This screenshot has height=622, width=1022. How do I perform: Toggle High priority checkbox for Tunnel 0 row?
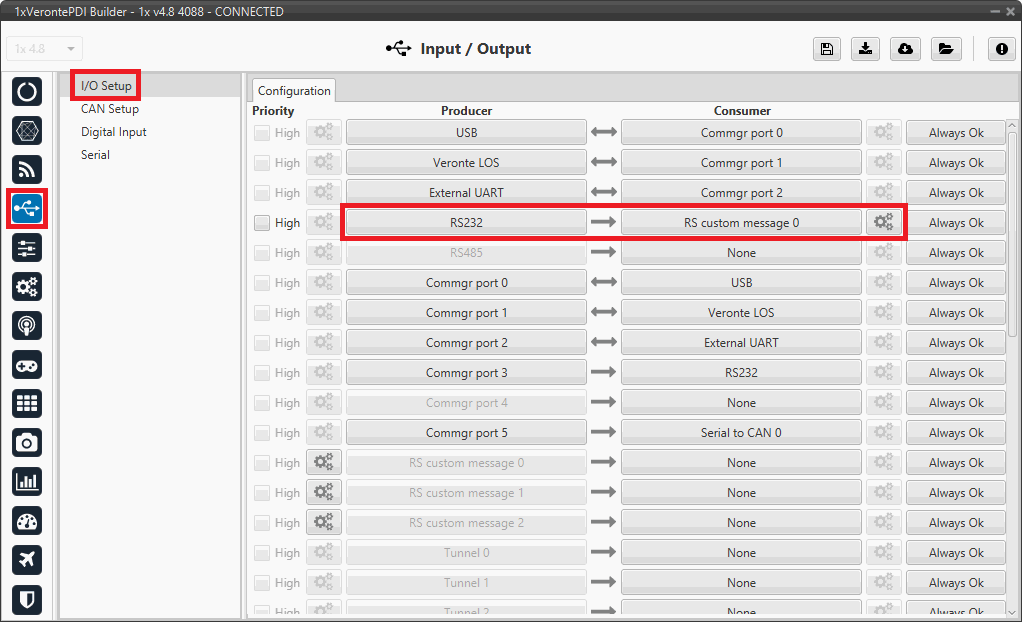[x=262, y=553]
